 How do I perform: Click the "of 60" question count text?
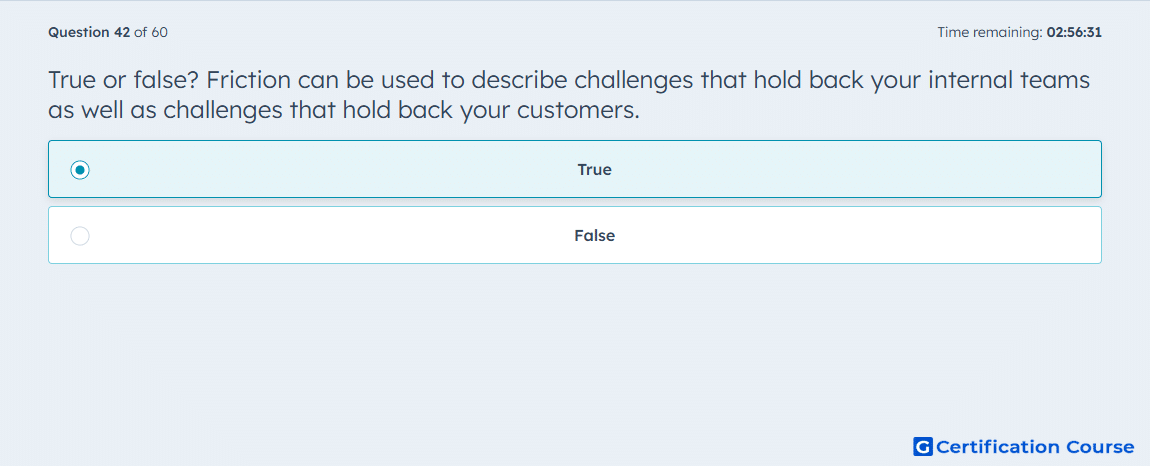click(150, 32)
